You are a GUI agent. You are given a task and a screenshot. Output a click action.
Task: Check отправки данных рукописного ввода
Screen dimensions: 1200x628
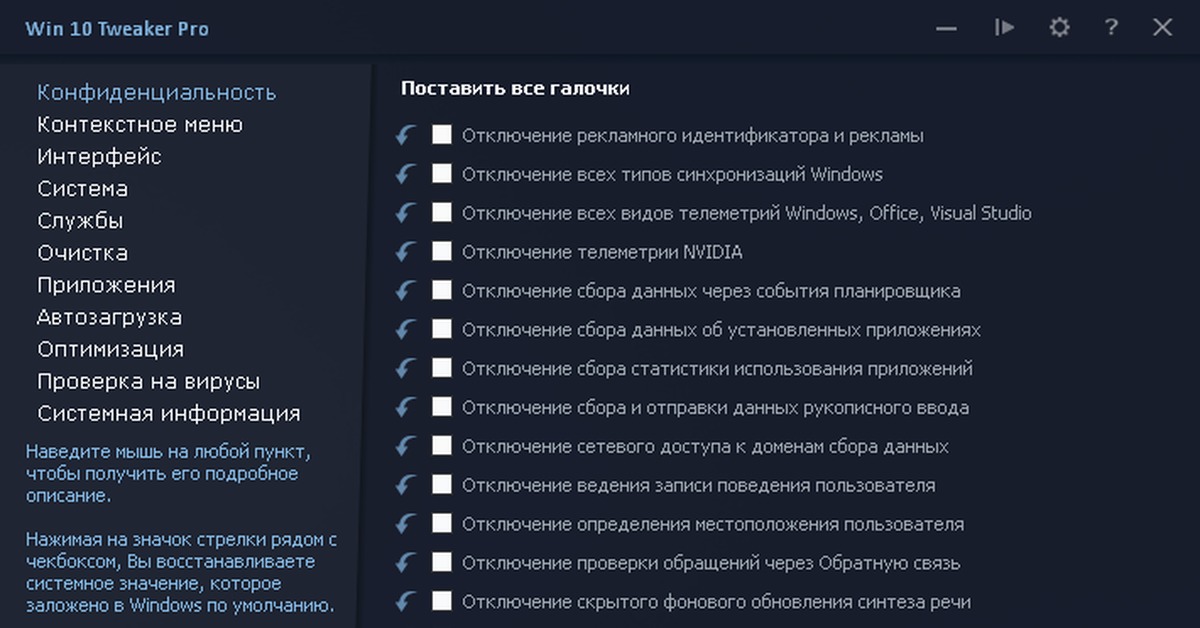(x=442, y=407)
